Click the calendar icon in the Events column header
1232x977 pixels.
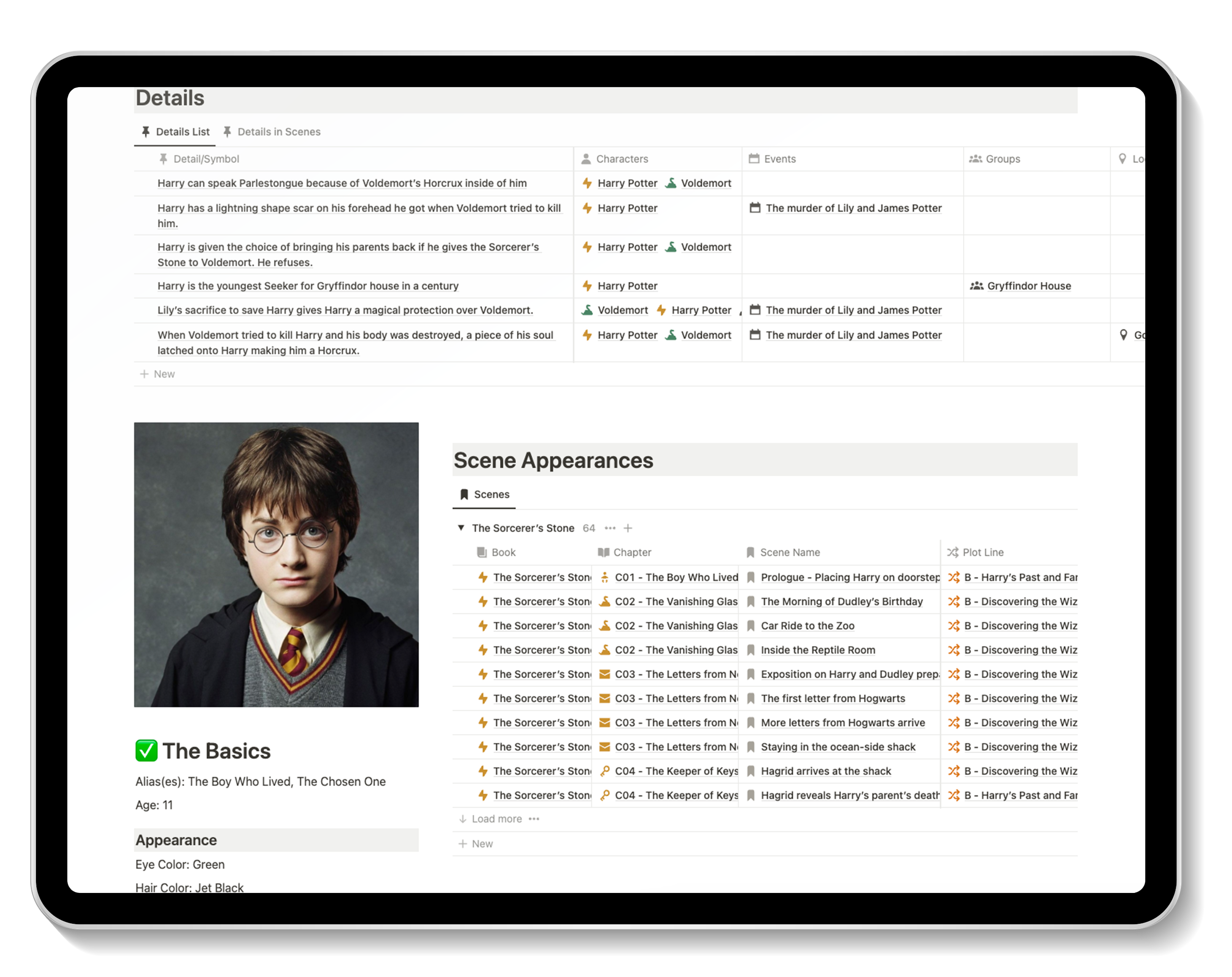point(754,158)
